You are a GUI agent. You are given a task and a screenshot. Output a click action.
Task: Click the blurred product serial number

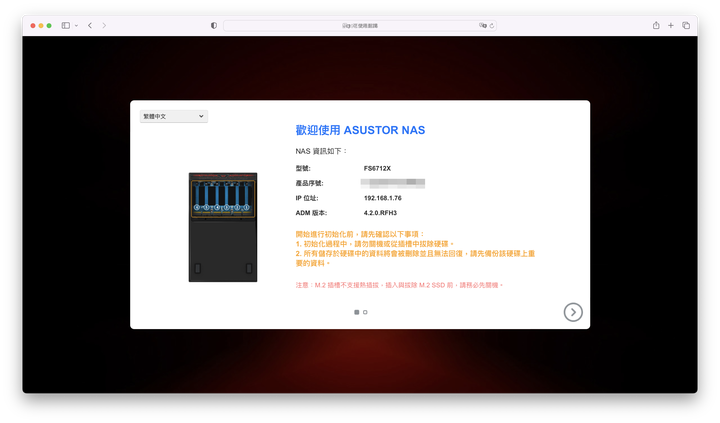(x=393, y=183)
